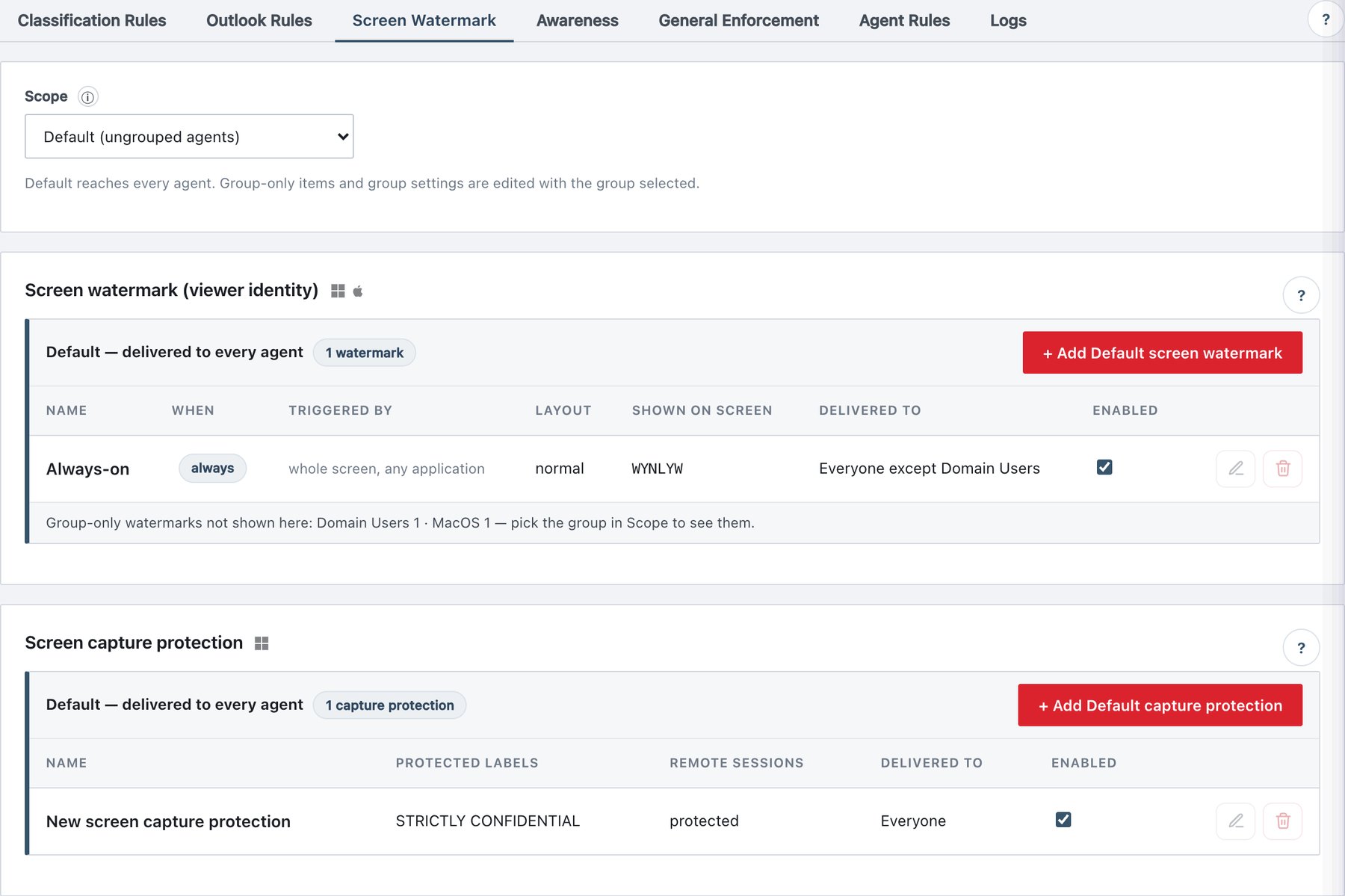The image size is (1345, 896).
Task: Toggle Enabled checkbox for New screen capture protection
Action: [x=1063, y=820]
